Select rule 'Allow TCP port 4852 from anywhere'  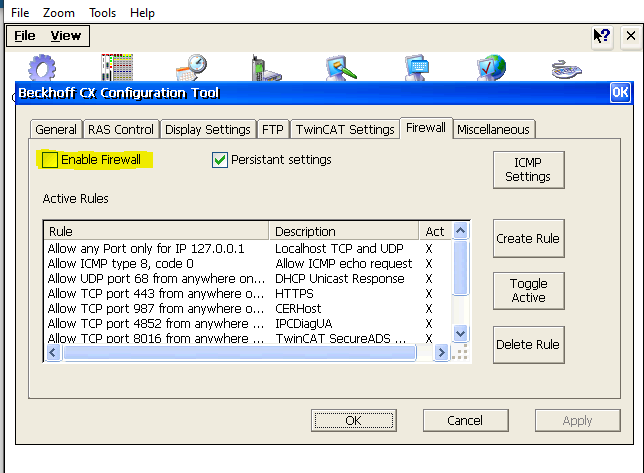pos(156,324)
